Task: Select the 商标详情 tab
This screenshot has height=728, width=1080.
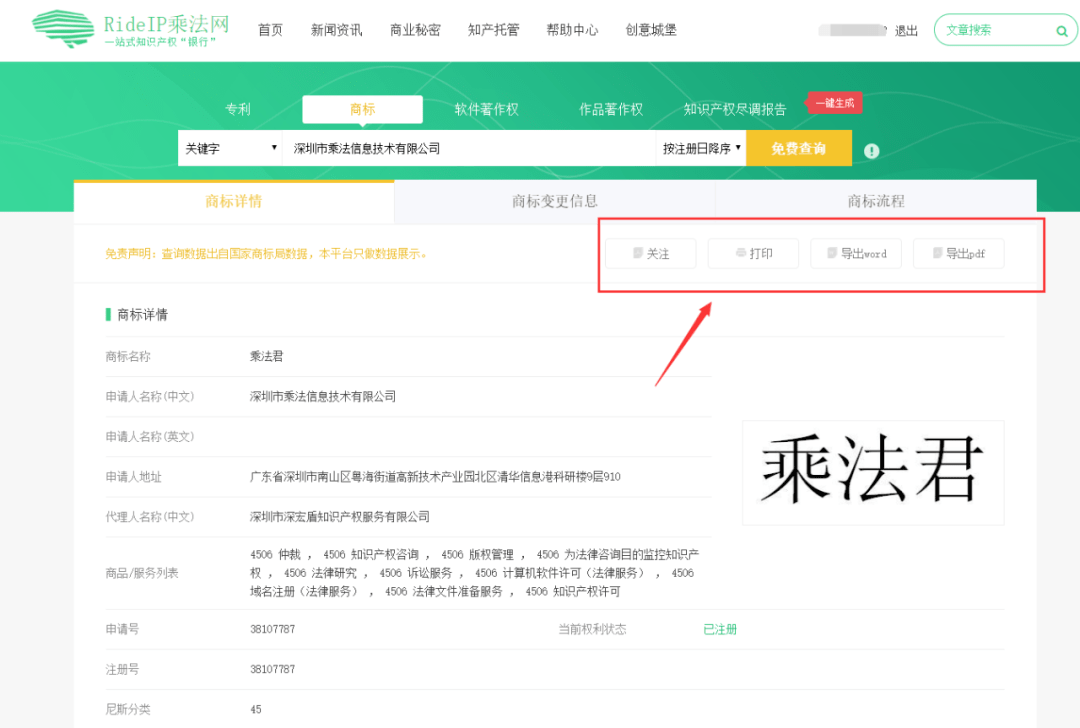Action: [x=233, y=201]
